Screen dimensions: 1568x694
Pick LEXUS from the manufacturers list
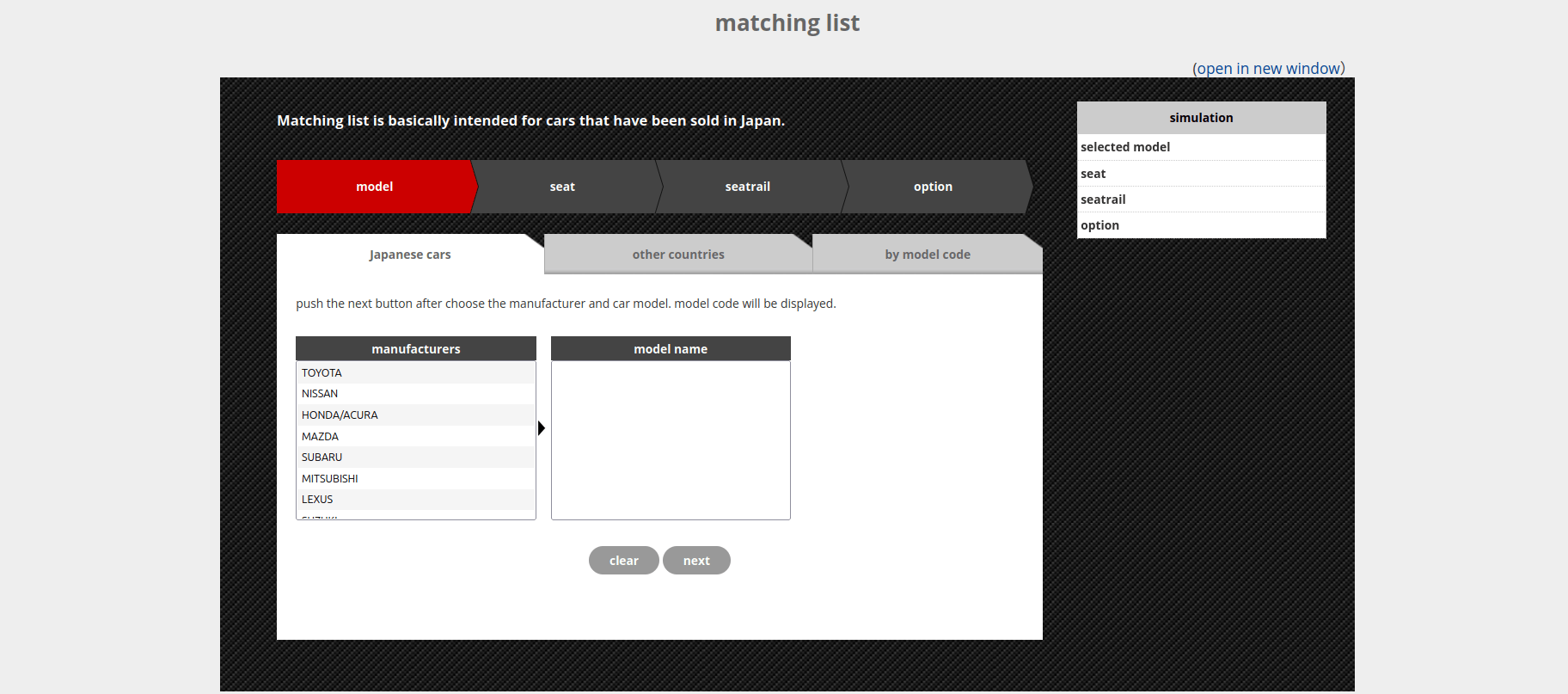317,499
